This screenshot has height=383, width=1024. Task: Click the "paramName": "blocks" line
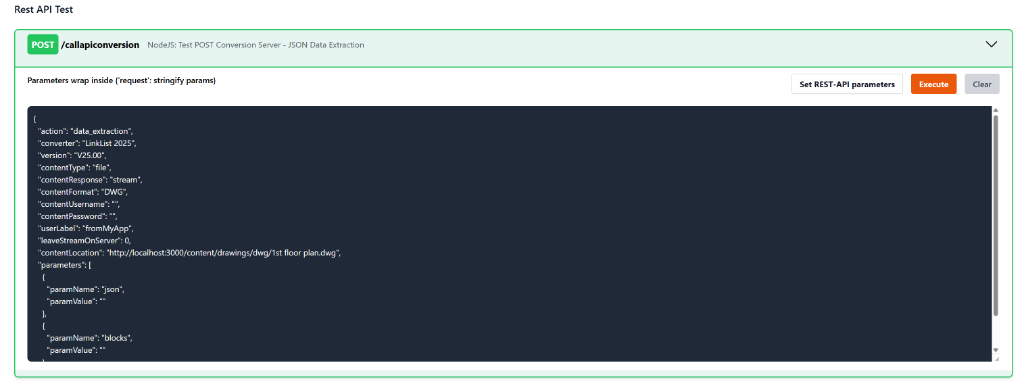point(89,338)
